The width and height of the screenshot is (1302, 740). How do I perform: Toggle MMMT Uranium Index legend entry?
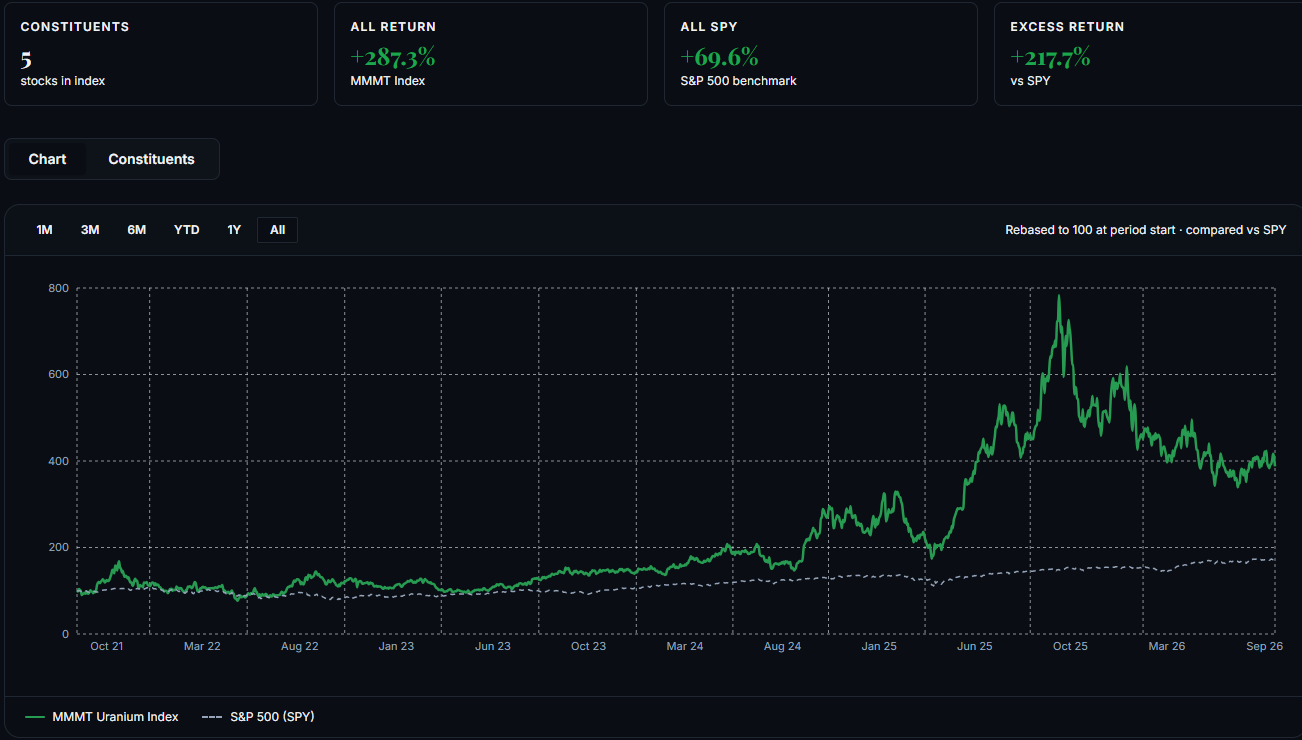click(x=102, y=716)
